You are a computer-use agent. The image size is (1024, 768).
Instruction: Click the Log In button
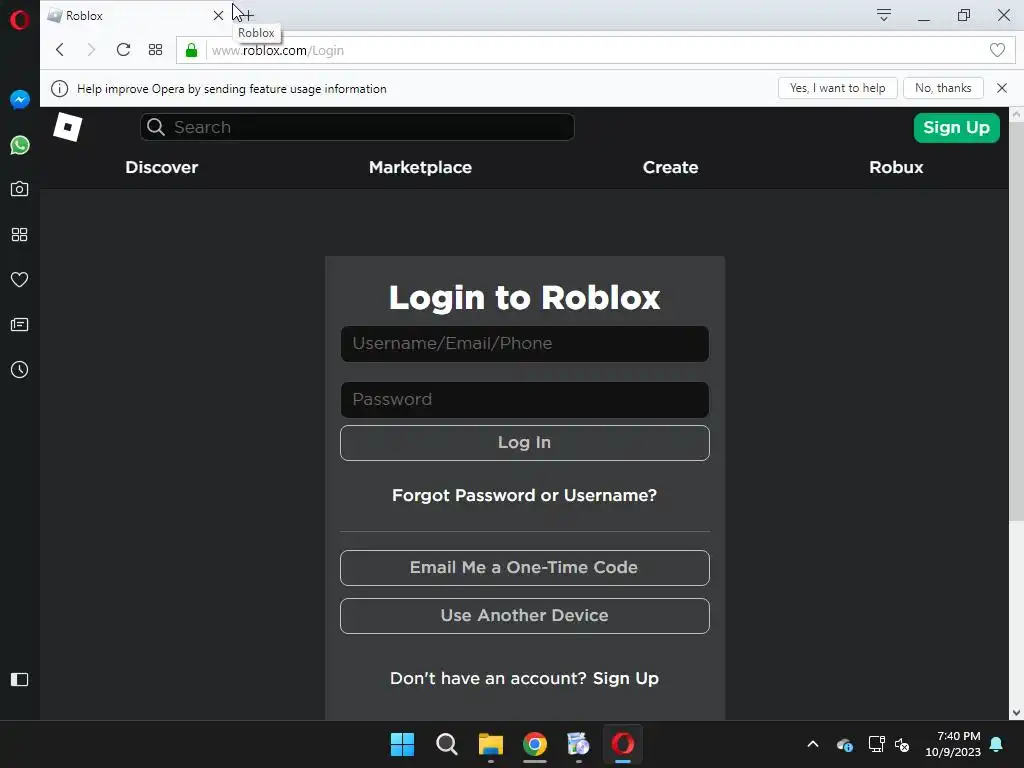[x=524, y=443]
